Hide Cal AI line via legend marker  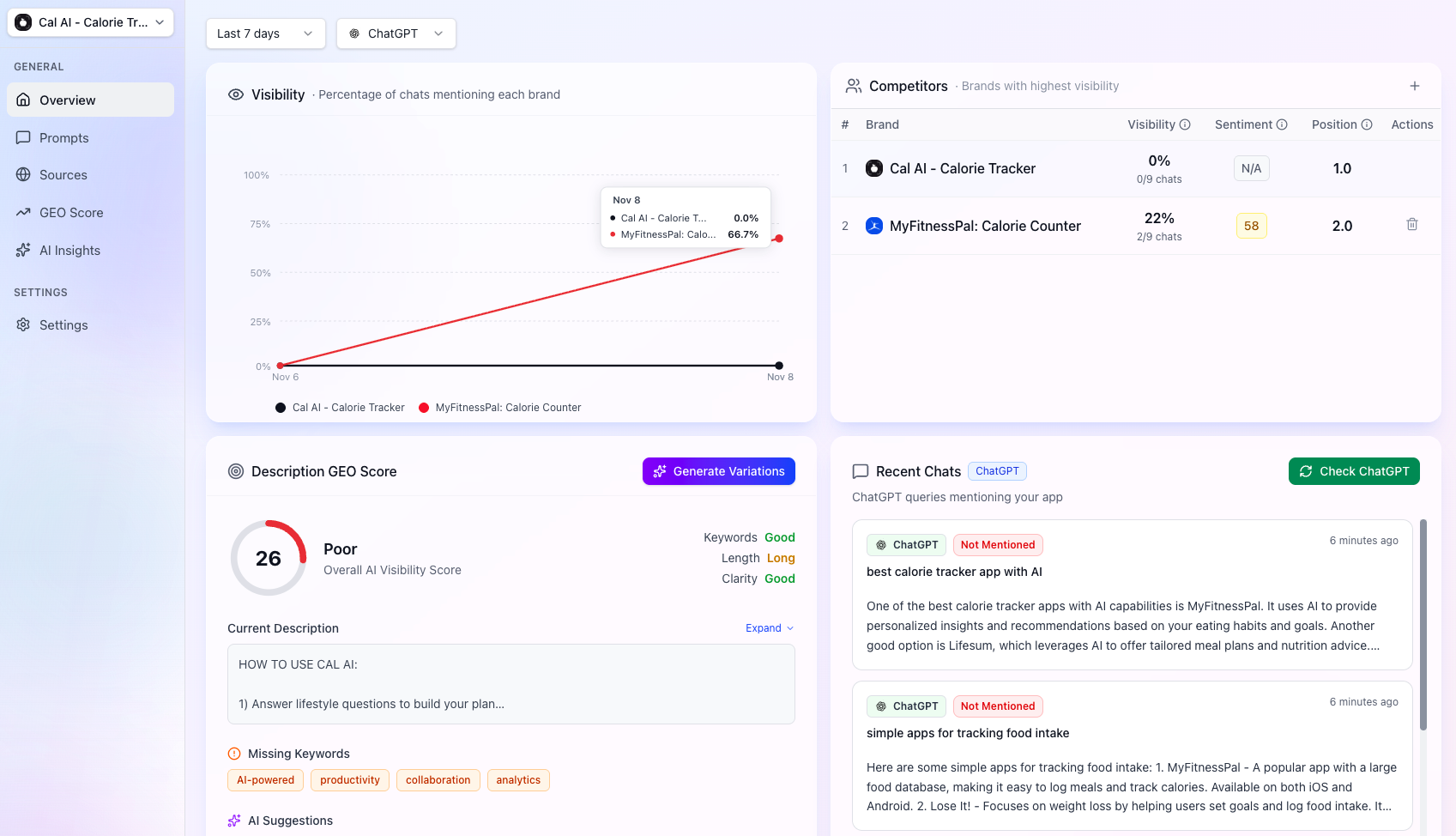[280, 407]
